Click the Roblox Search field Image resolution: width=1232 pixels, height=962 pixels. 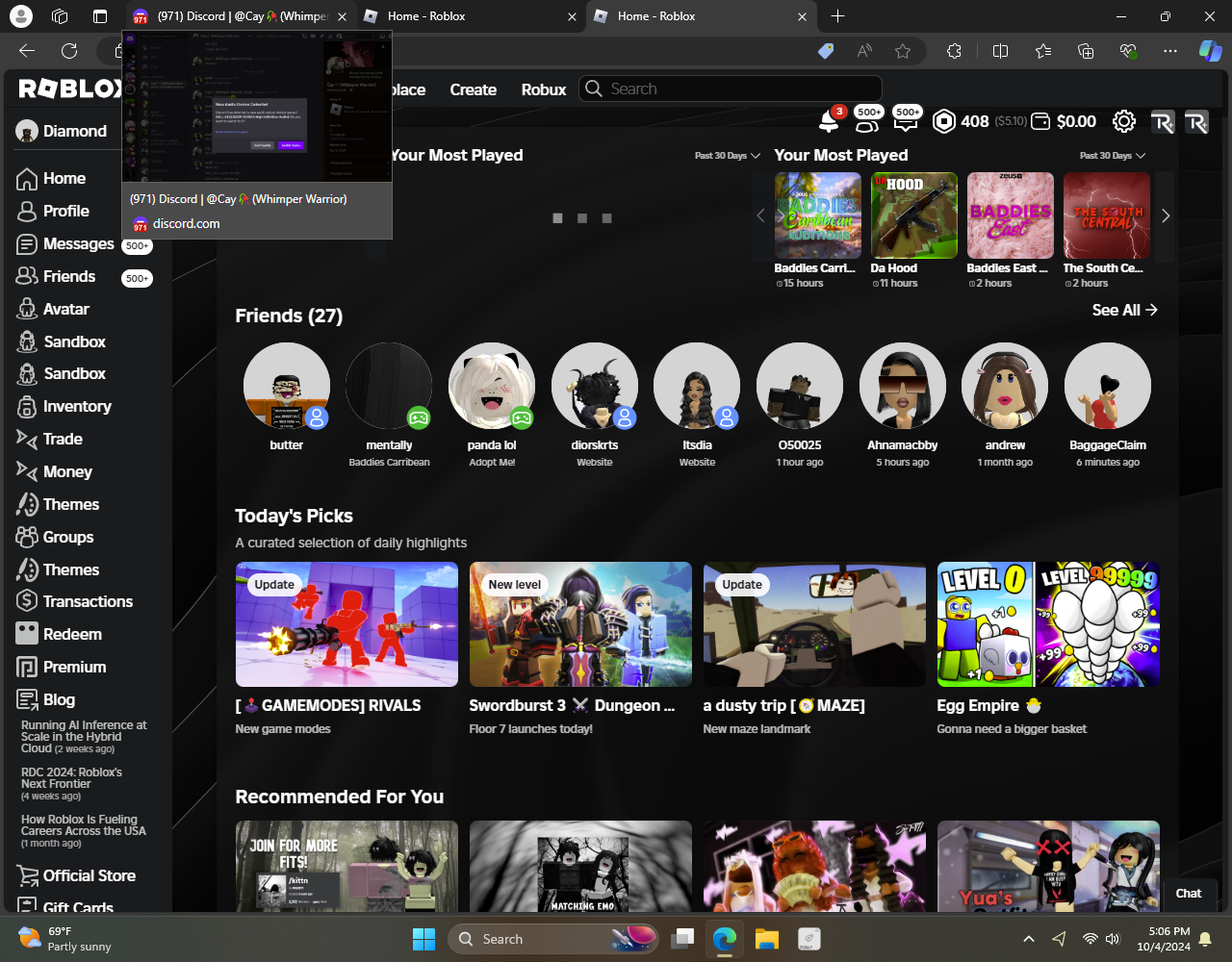pyautogui.click(x=731, y=89)
